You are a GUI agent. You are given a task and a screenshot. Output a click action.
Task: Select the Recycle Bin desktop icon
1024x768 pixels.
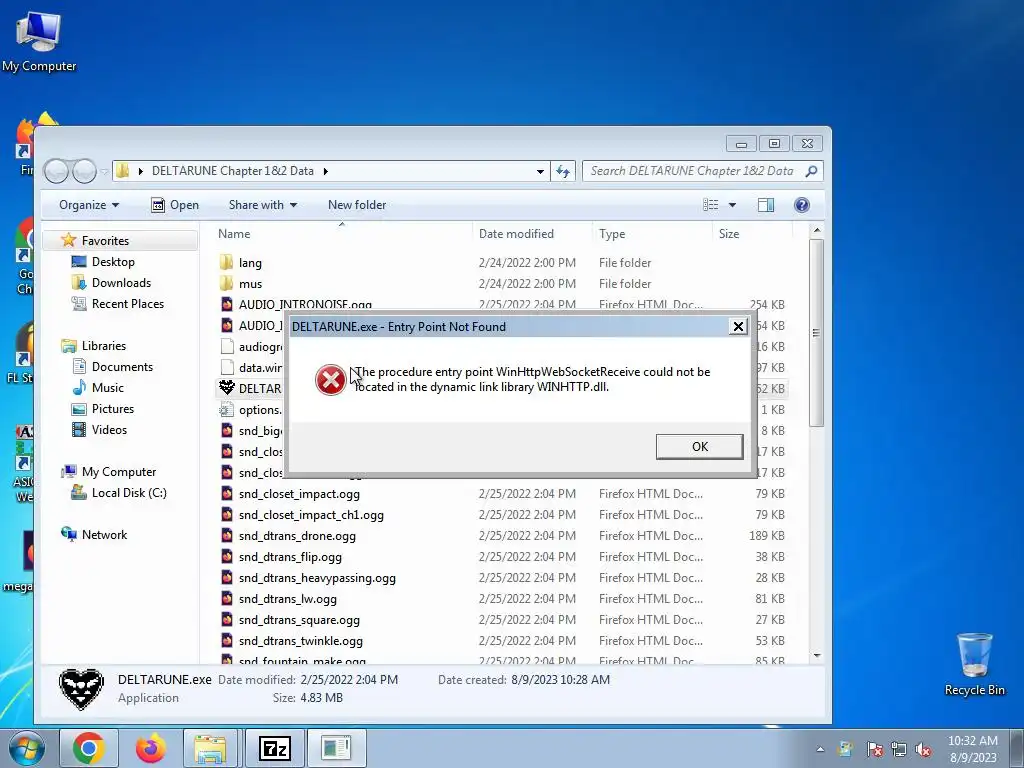tap(974, 664)
